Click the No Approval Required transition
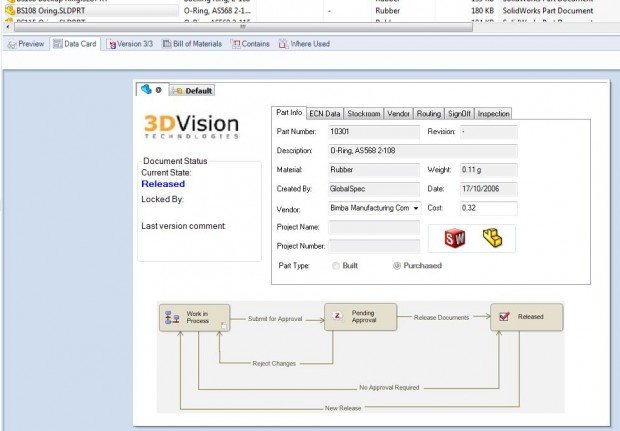The image size is (620, 431). point(389,388)
